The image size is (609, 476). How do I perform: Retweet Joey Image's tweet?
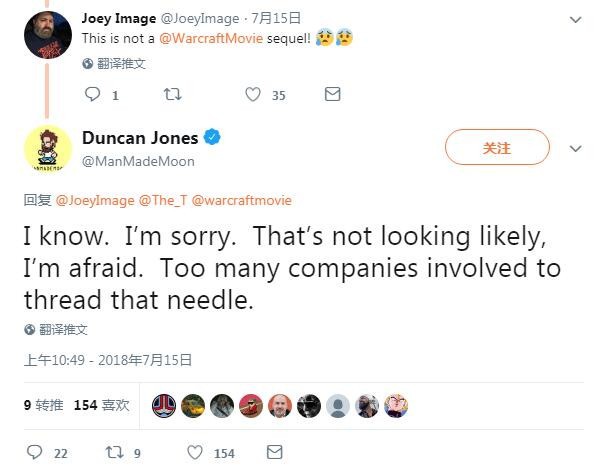pos(172,94)
